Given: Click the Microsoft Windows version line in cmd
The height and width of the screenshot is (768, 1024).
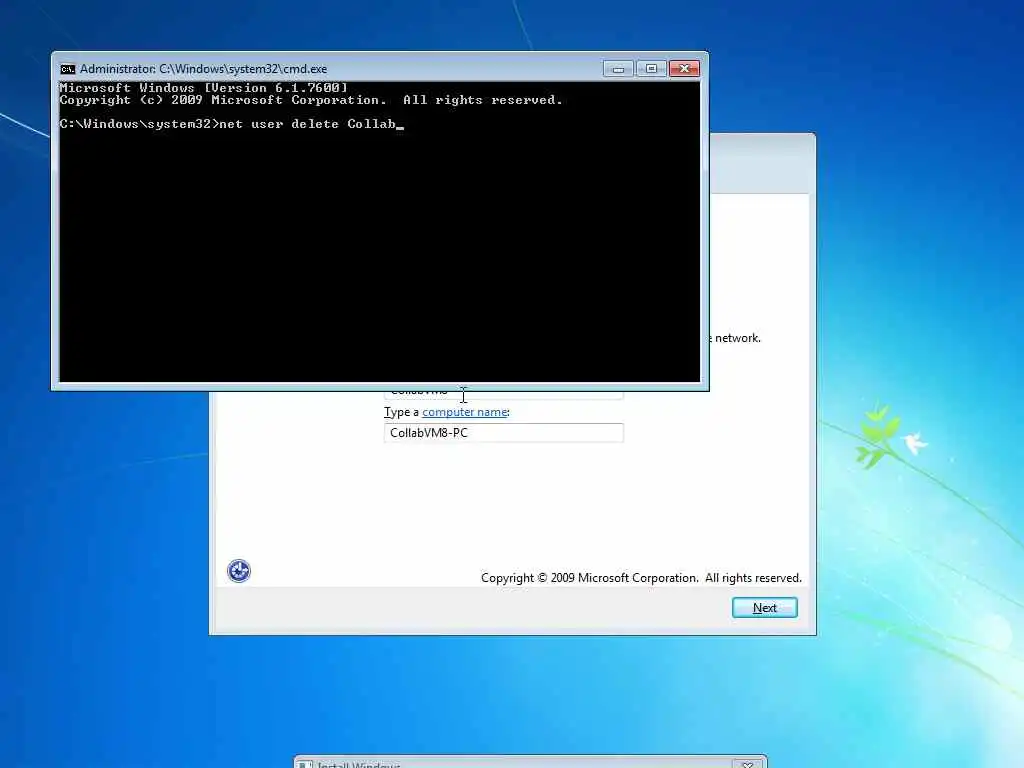Looking at the screenshot, I should [x=203, y=88].
